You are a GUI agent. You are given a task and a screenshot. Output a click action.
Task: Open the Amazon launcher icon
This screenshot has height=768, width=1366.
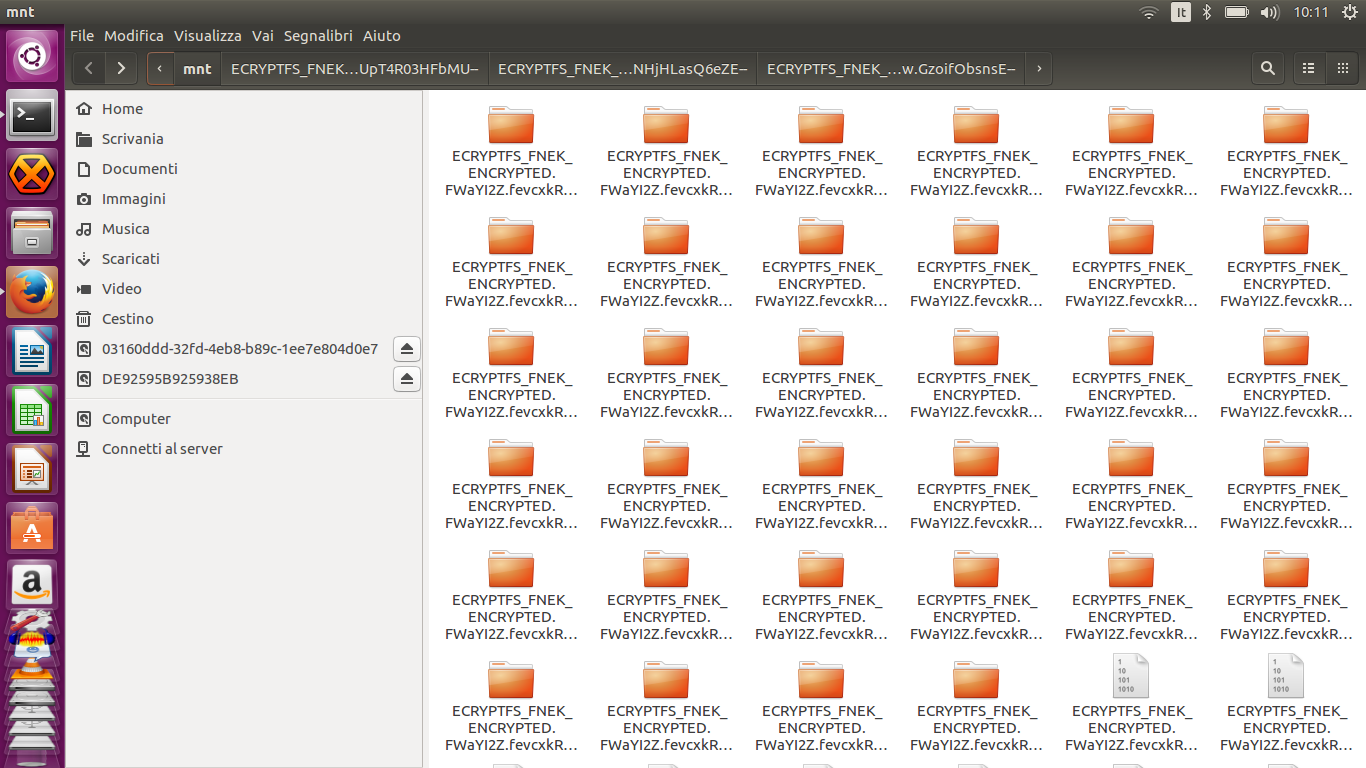coord(32,584)
